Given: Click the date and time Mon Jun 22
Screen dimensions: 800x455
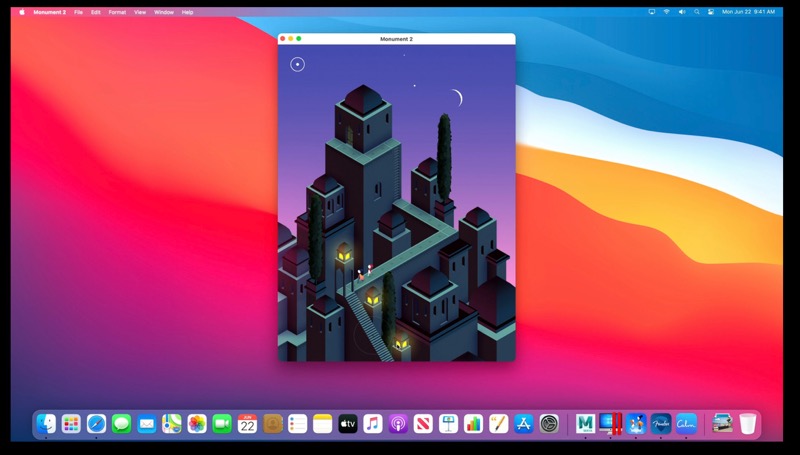Looking at the screenshot, I should click(748, 12).
